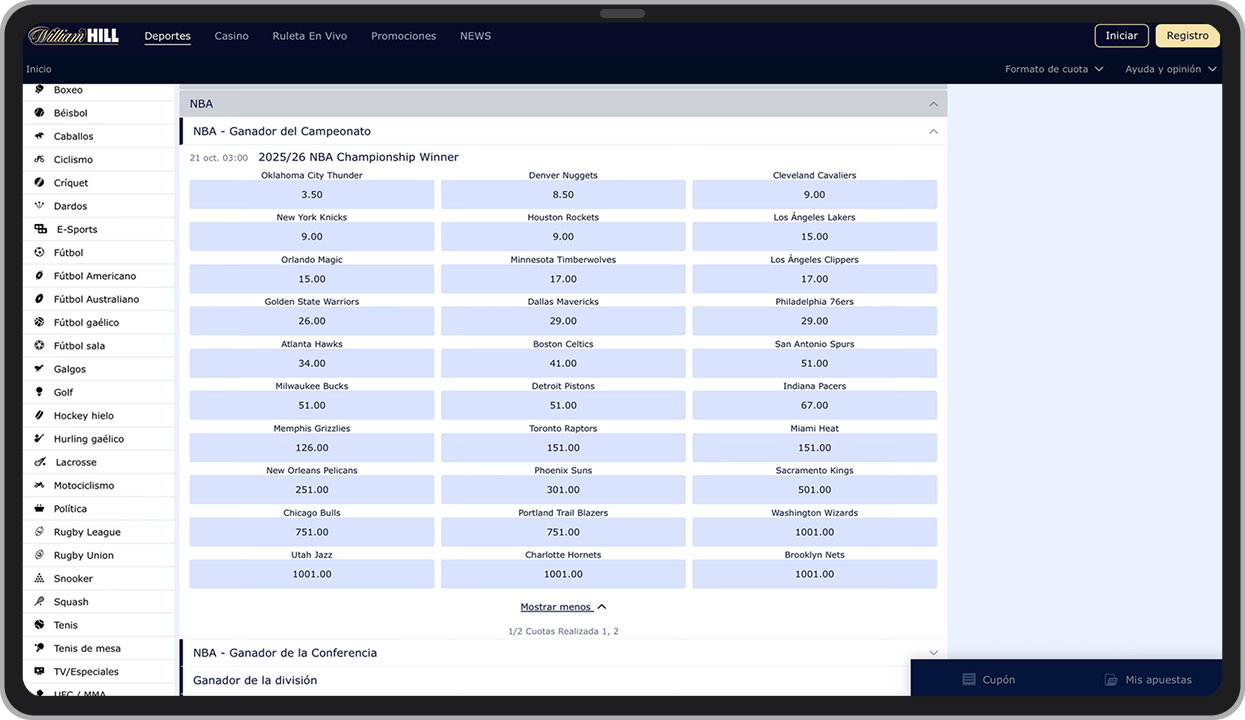Collapse NBA - Ganador del Campeonato chevron
The width and height of the screenshot is (1245, 720).
(933, 131)
